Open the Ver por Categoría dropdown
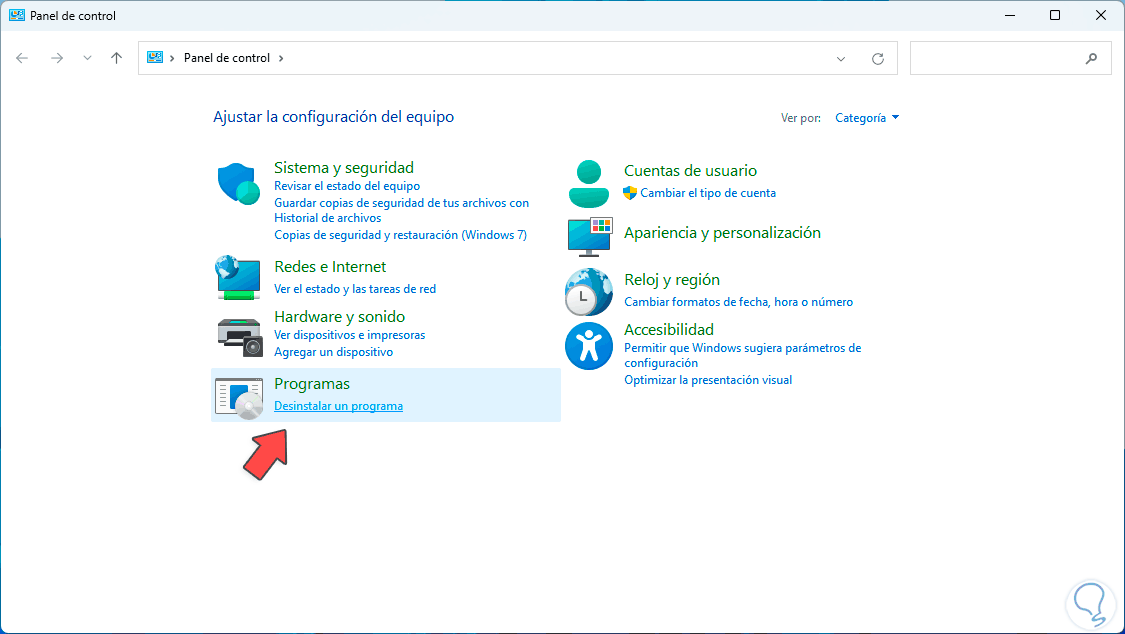Viewport: 1125px width, 634px height. (867, 118)
